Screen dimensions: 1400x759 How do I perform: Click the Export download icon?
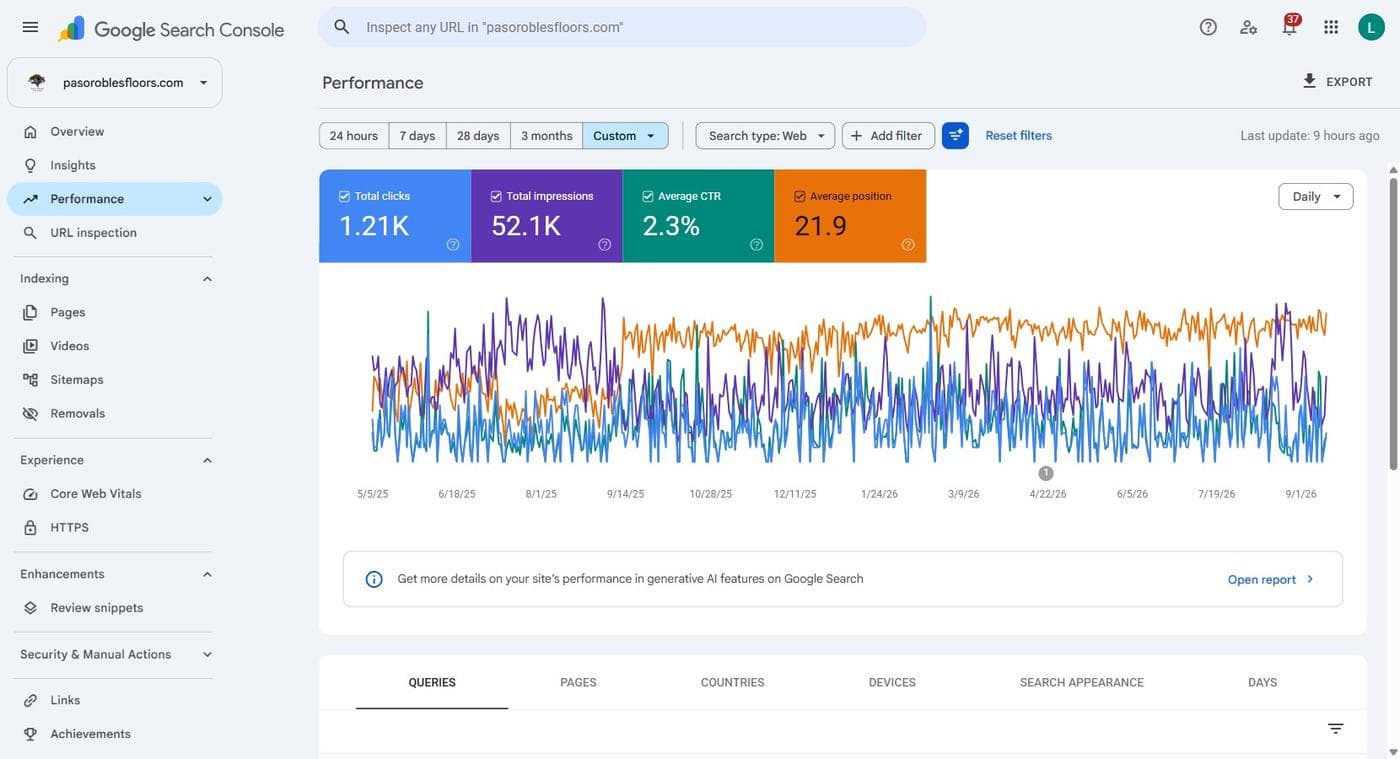(1309, 81)
